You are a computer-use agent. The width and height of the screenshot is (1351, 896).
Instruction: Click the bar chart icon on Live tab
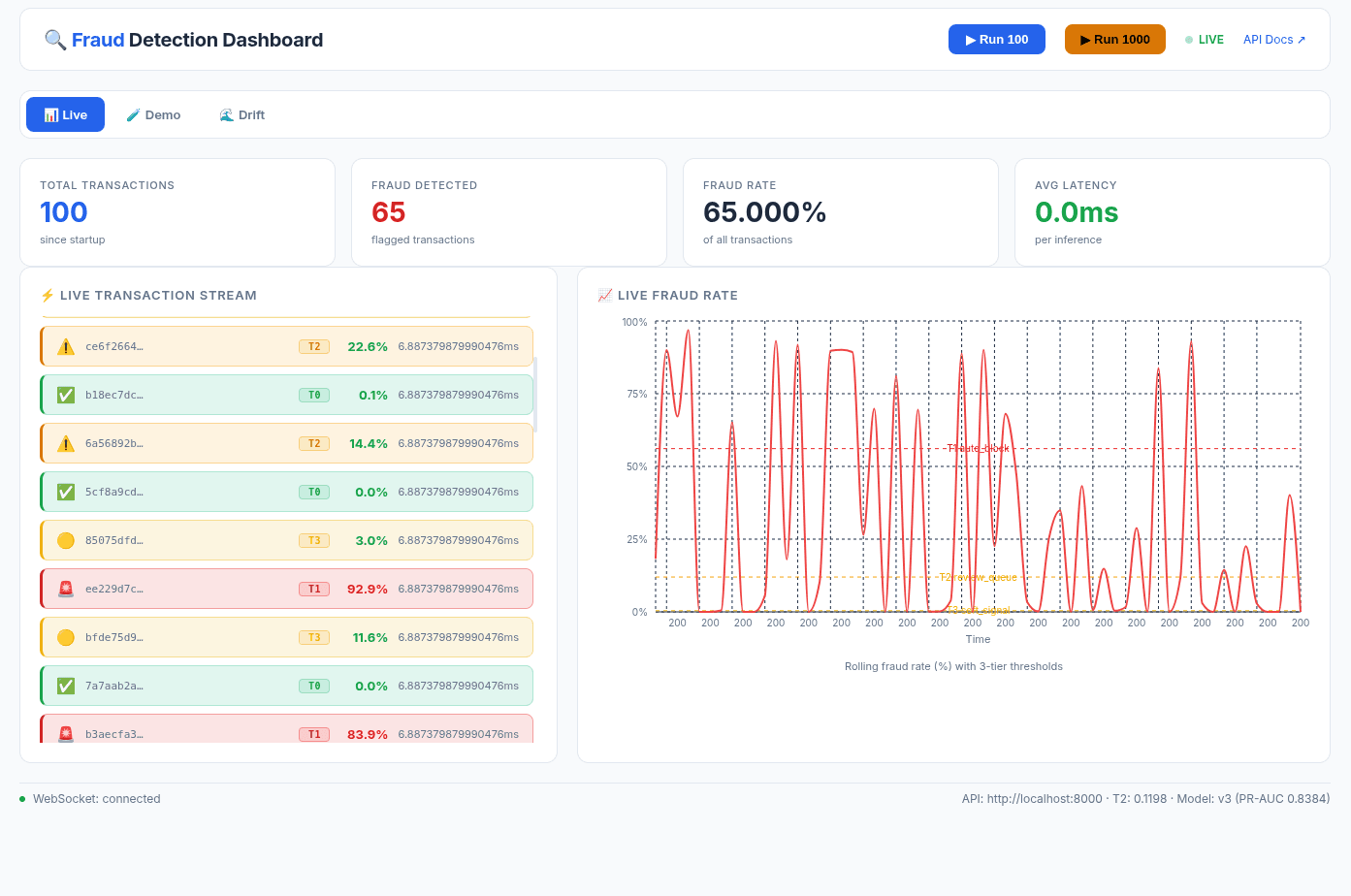click(51, 114)
